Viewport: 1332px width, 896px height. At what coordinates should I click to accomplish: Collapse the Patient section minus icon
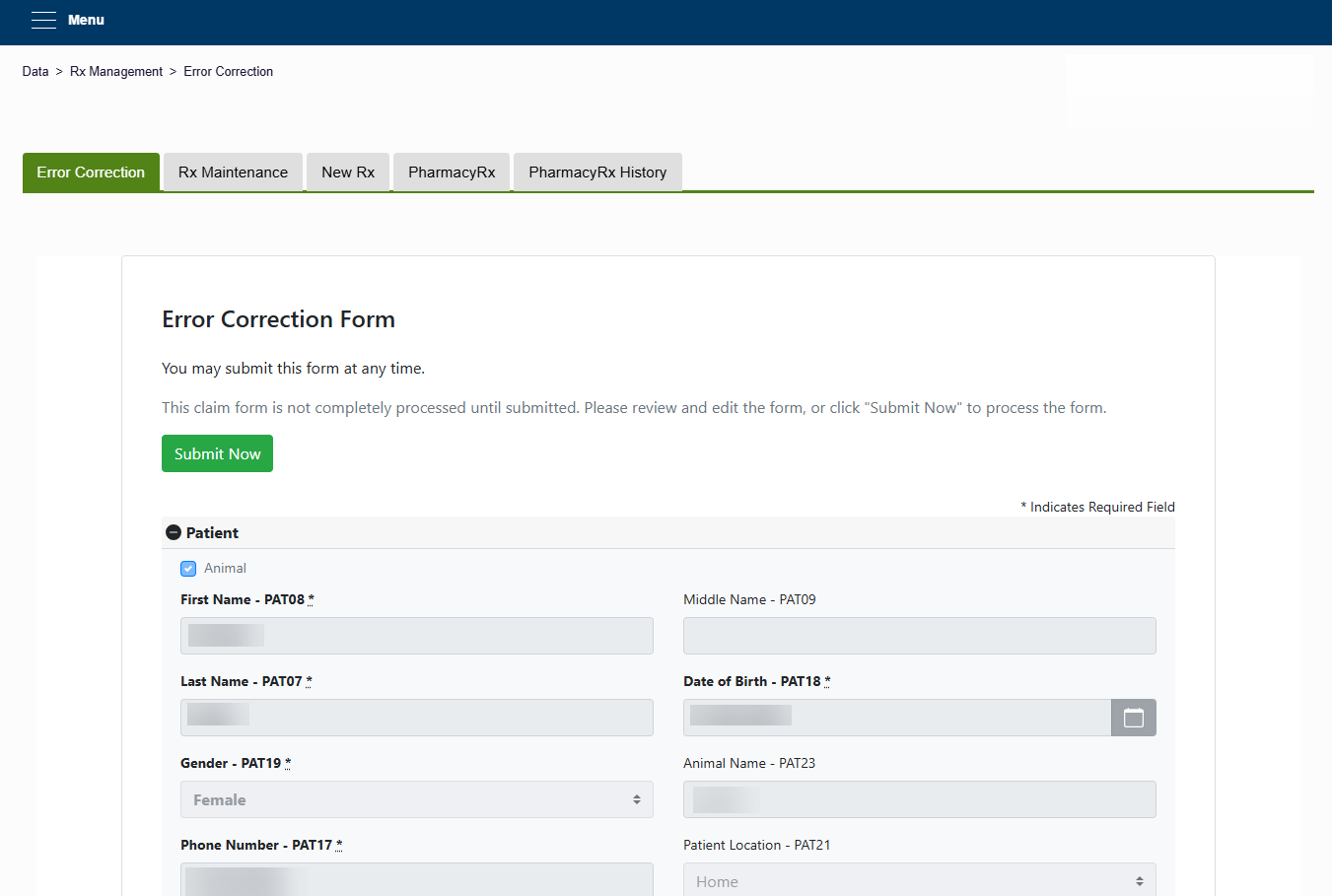coord(174,532)
